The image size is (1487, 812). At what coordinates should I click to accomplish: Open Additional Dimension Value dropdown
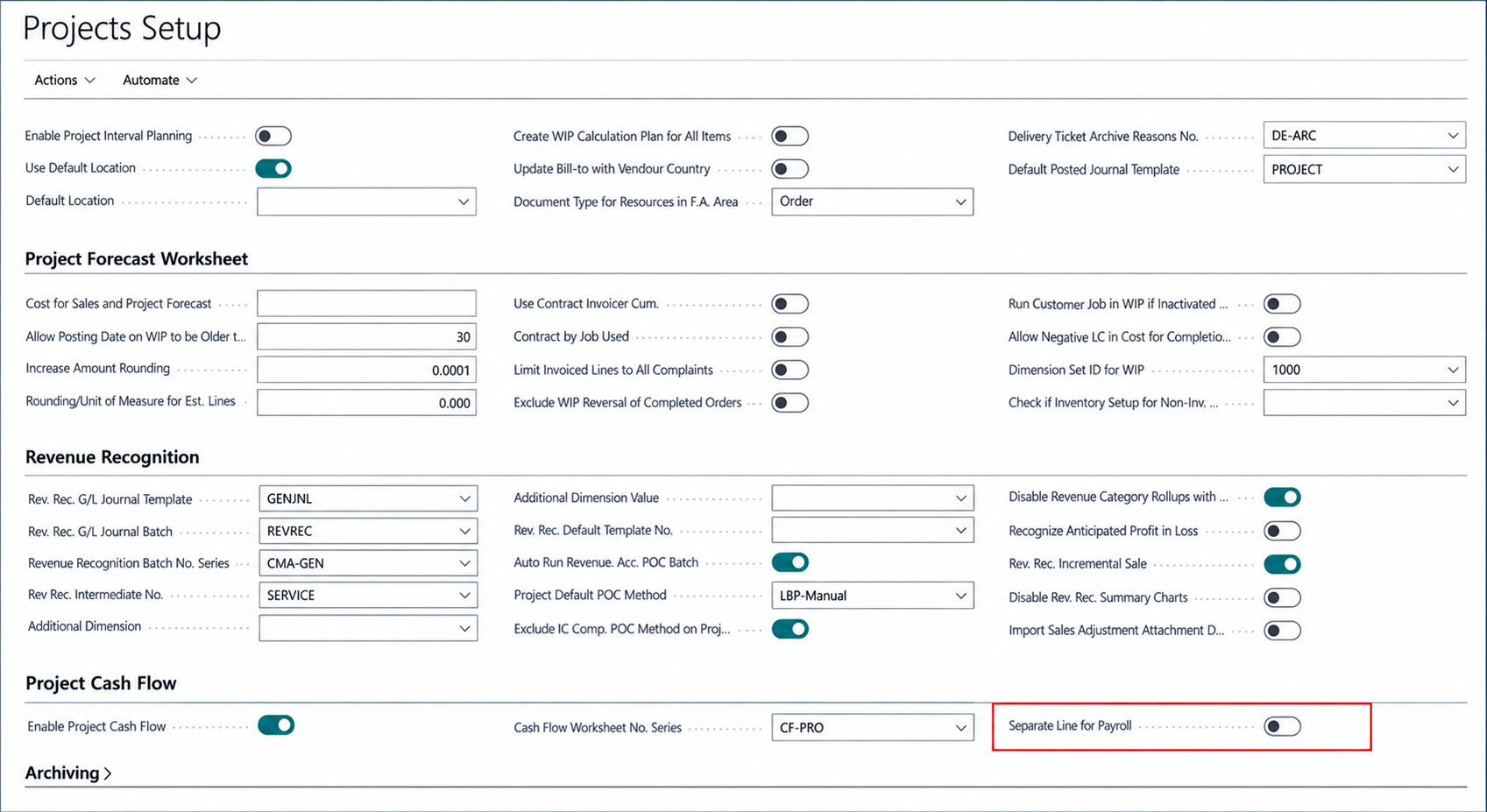(872, 498)
